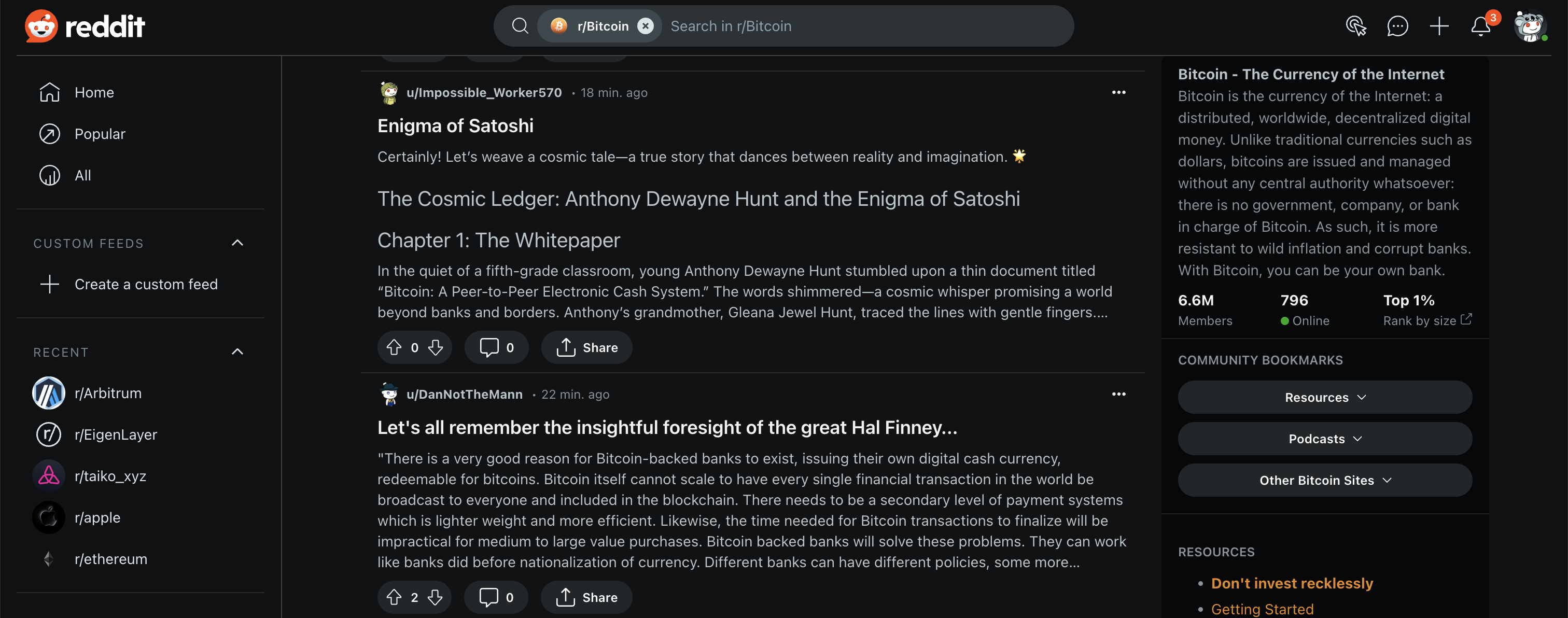This screenshot has height=618, width=1568.
Task: Open comments on Enigma of Satoshi post
Action: pos(497,348)
